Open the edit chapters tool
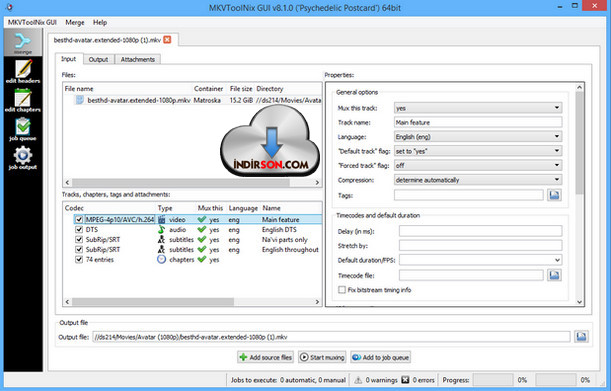Viewport: 611px width, 391px height. tap(23, 100)
